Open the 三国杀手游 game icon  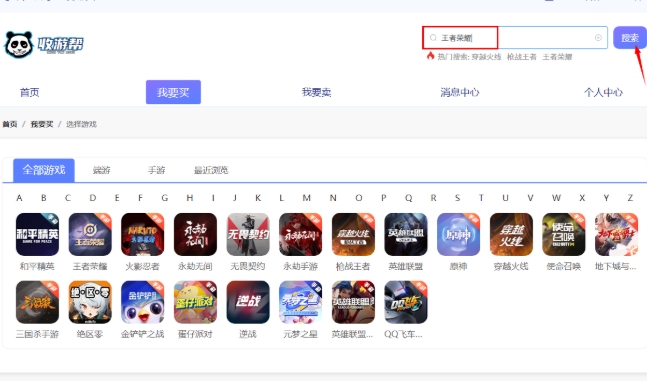point(37,302)
